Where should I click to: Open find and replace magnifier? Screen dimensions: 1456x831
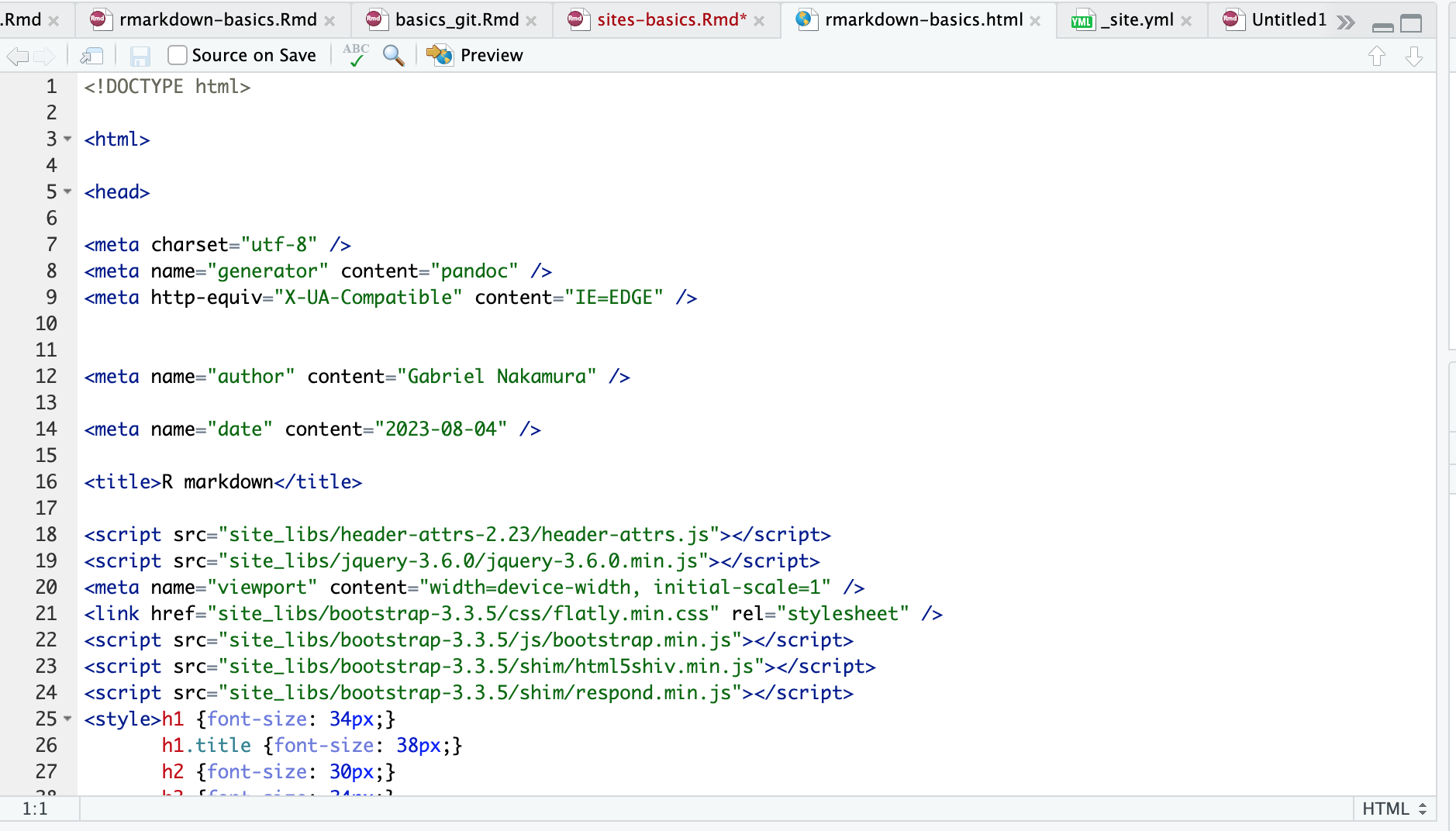coord(394,56)
